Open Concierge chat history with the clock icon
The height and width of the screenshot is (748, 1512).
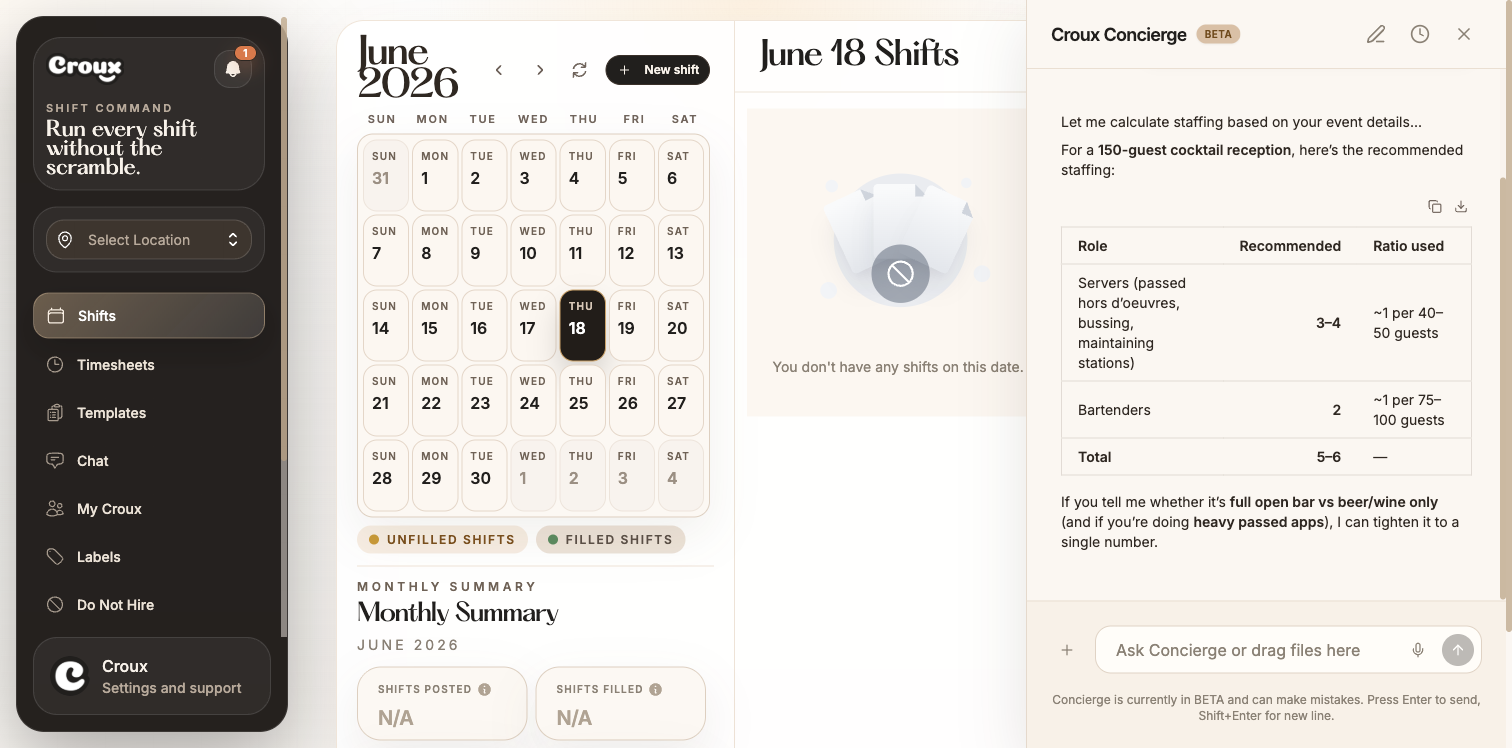point(1420,34)
